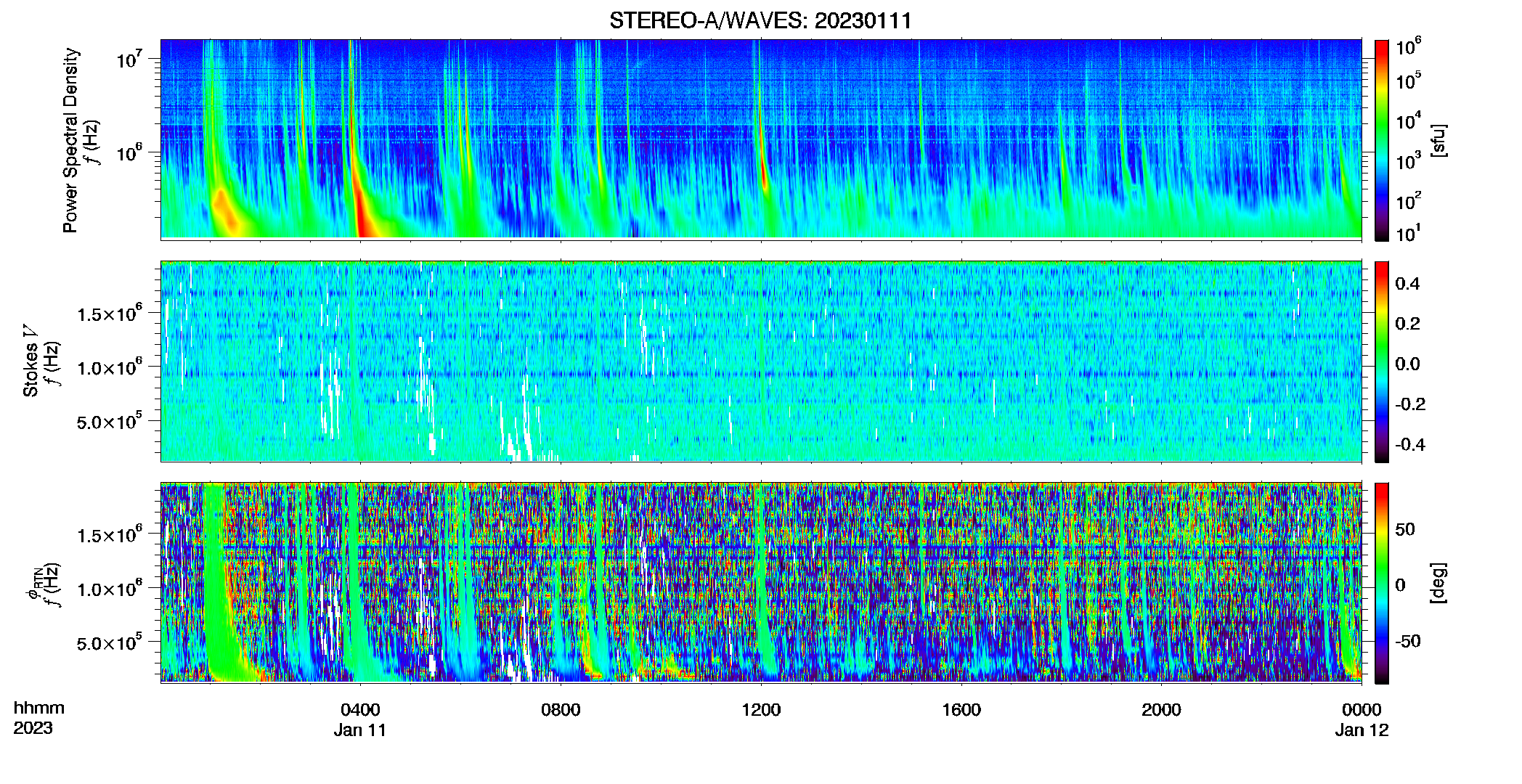Click the 0.4 value on Stokes colorbar
The height and width of the screenshot is (784, 1522).
[1407, 284]
